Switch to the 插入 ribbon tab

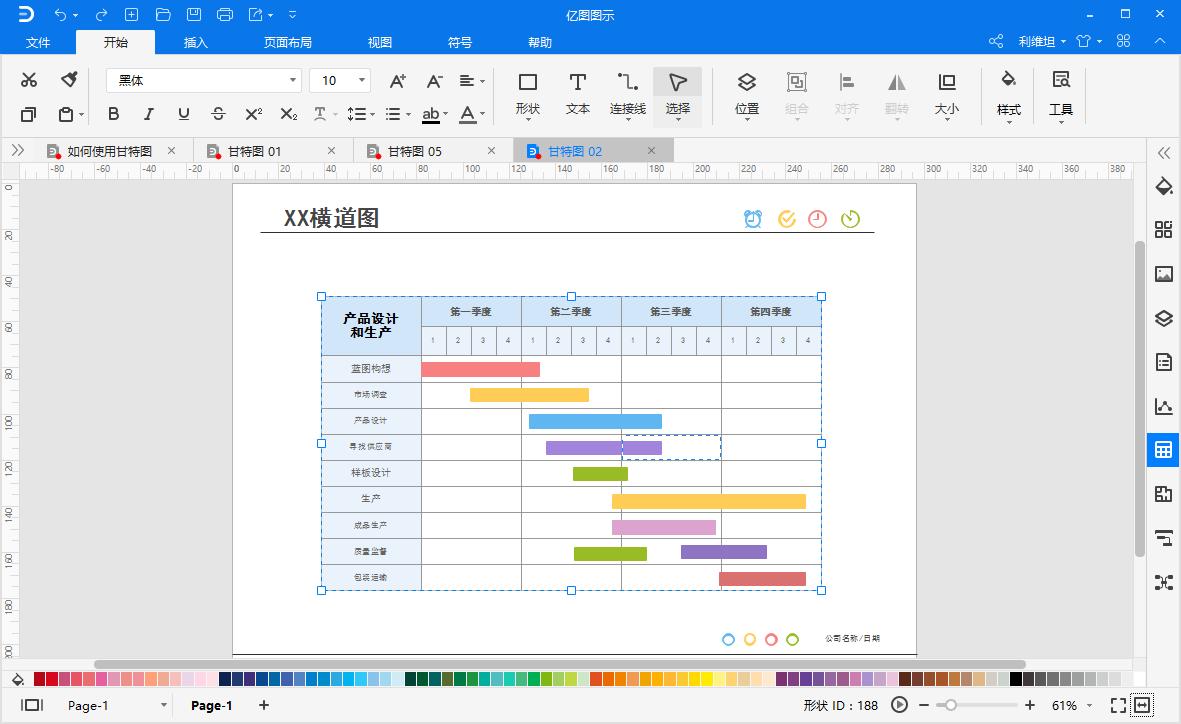(x=194, y=42)
